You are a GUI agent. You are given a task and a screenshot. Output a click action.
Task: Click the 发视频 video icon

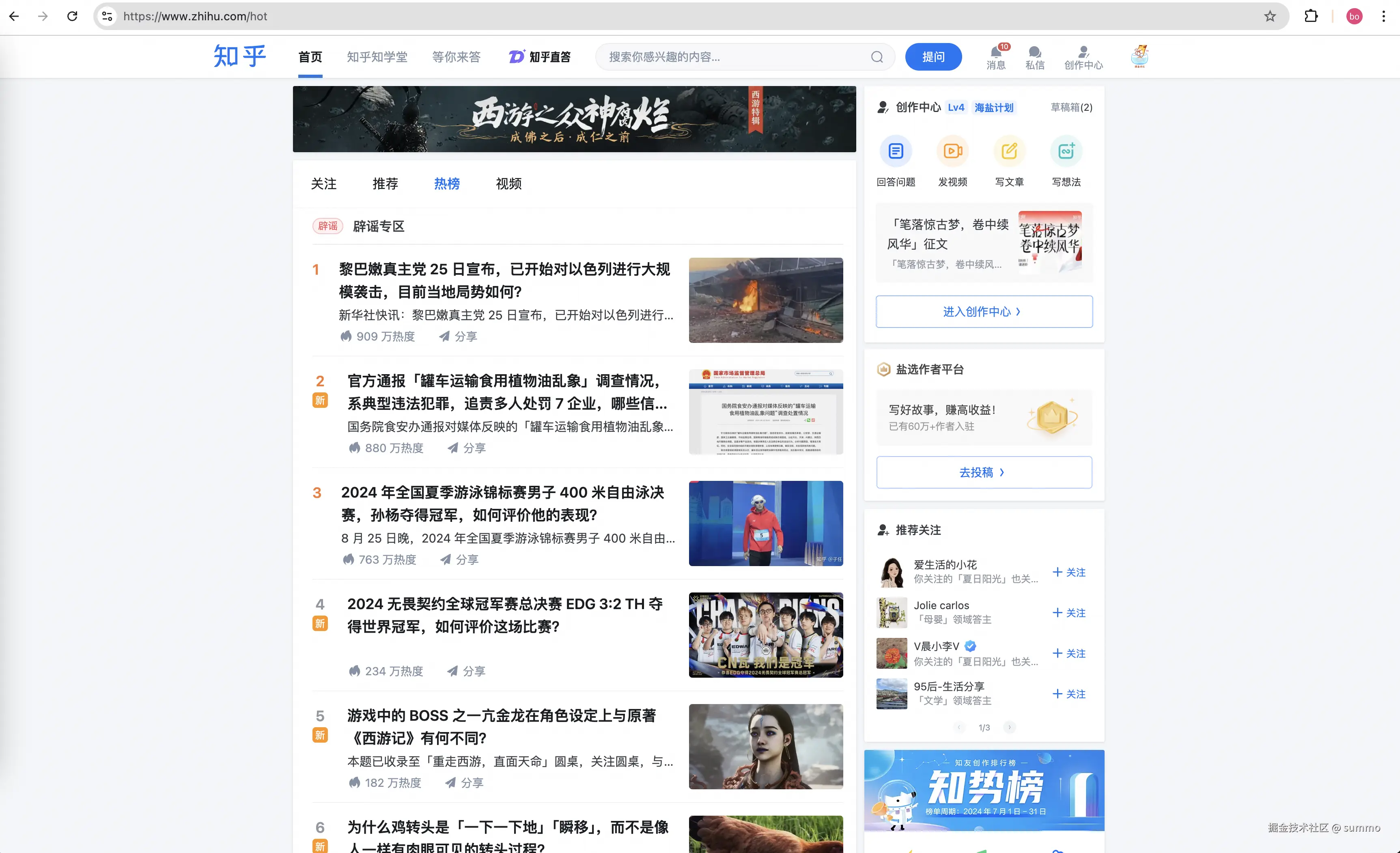[x=952, y=151]
